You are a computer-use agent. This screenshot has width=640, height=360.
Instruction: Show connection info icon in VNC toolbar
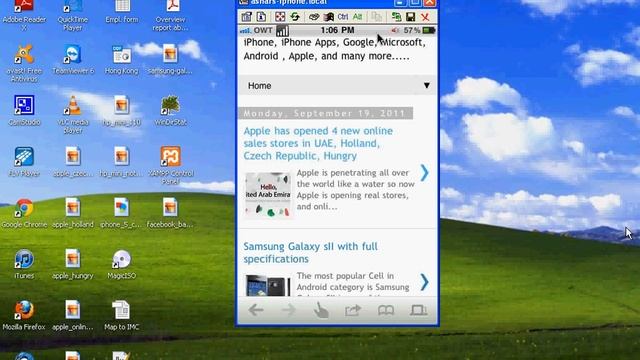(x=261, y=17)
